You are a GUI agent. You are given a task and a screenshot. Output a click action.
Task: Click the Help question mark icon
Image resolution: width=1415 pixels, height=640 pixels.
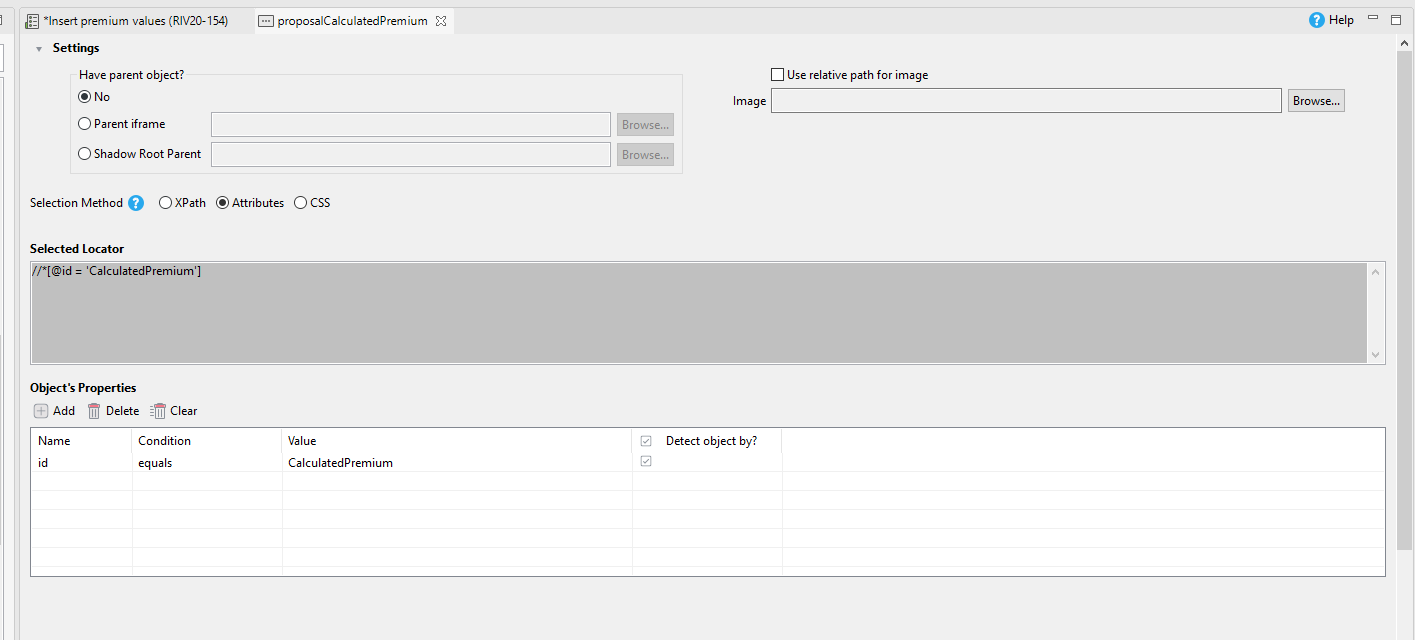[1317, 20]
